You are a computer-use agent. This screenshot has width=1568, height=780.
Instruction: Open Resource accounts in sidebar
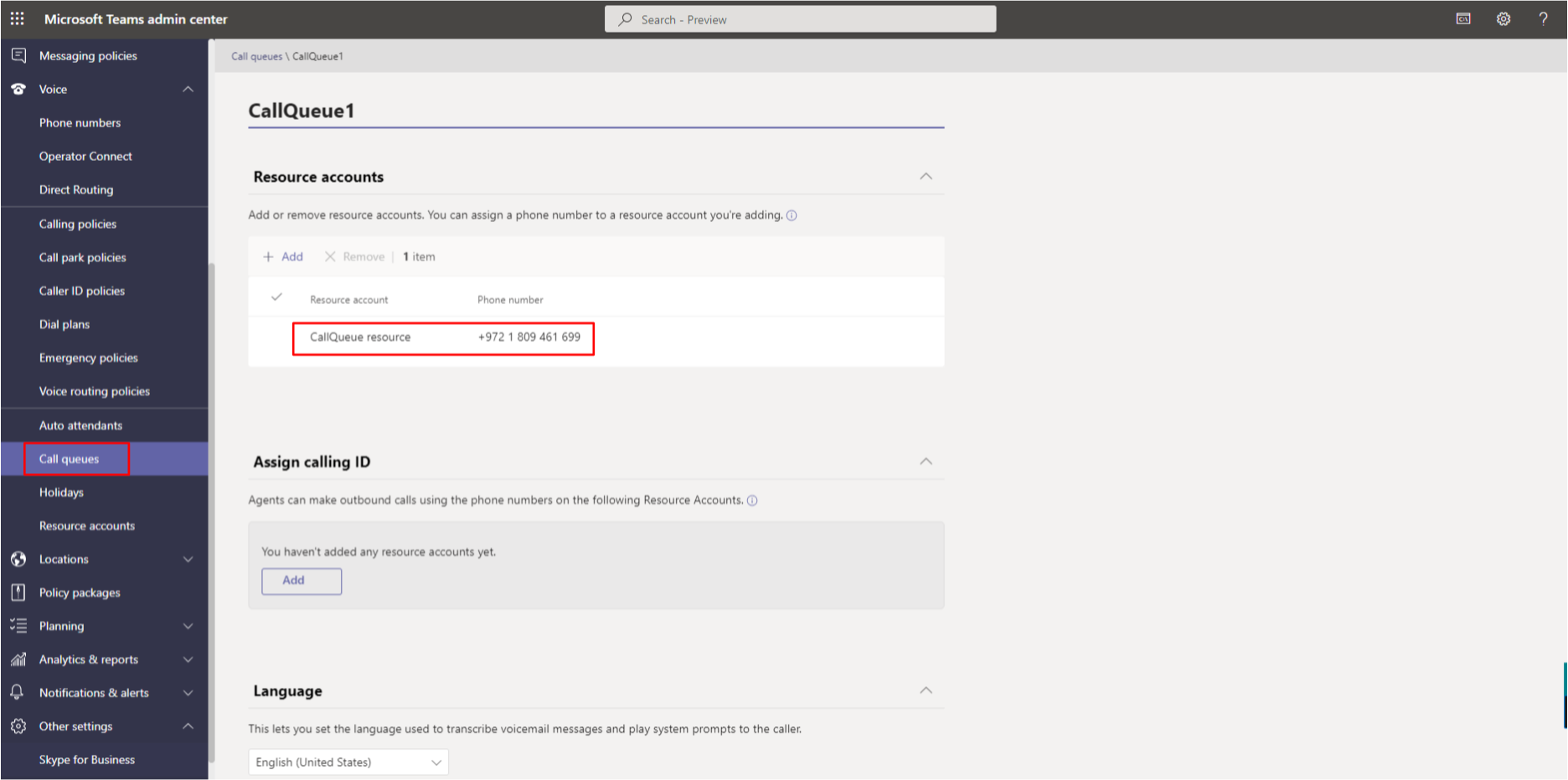[x=87, y=526]
